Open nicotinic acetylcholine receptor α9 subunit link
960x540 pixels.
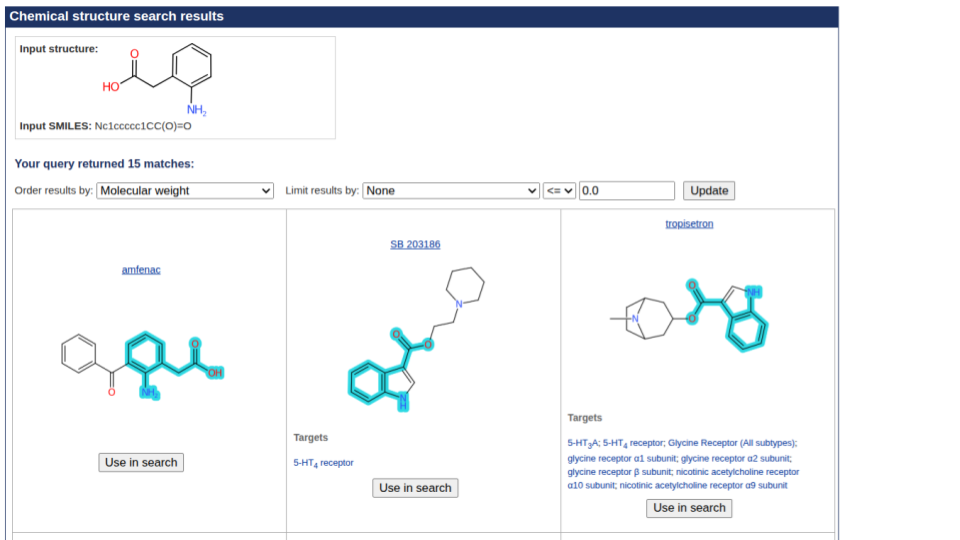point(703,485)
